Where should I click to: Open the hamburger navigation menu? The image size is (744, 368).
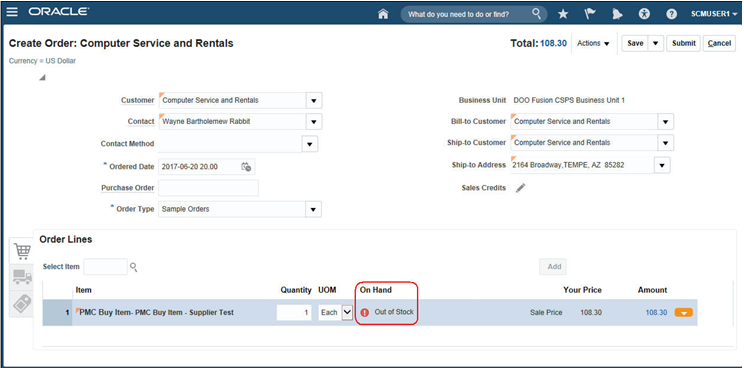(11, 12)
